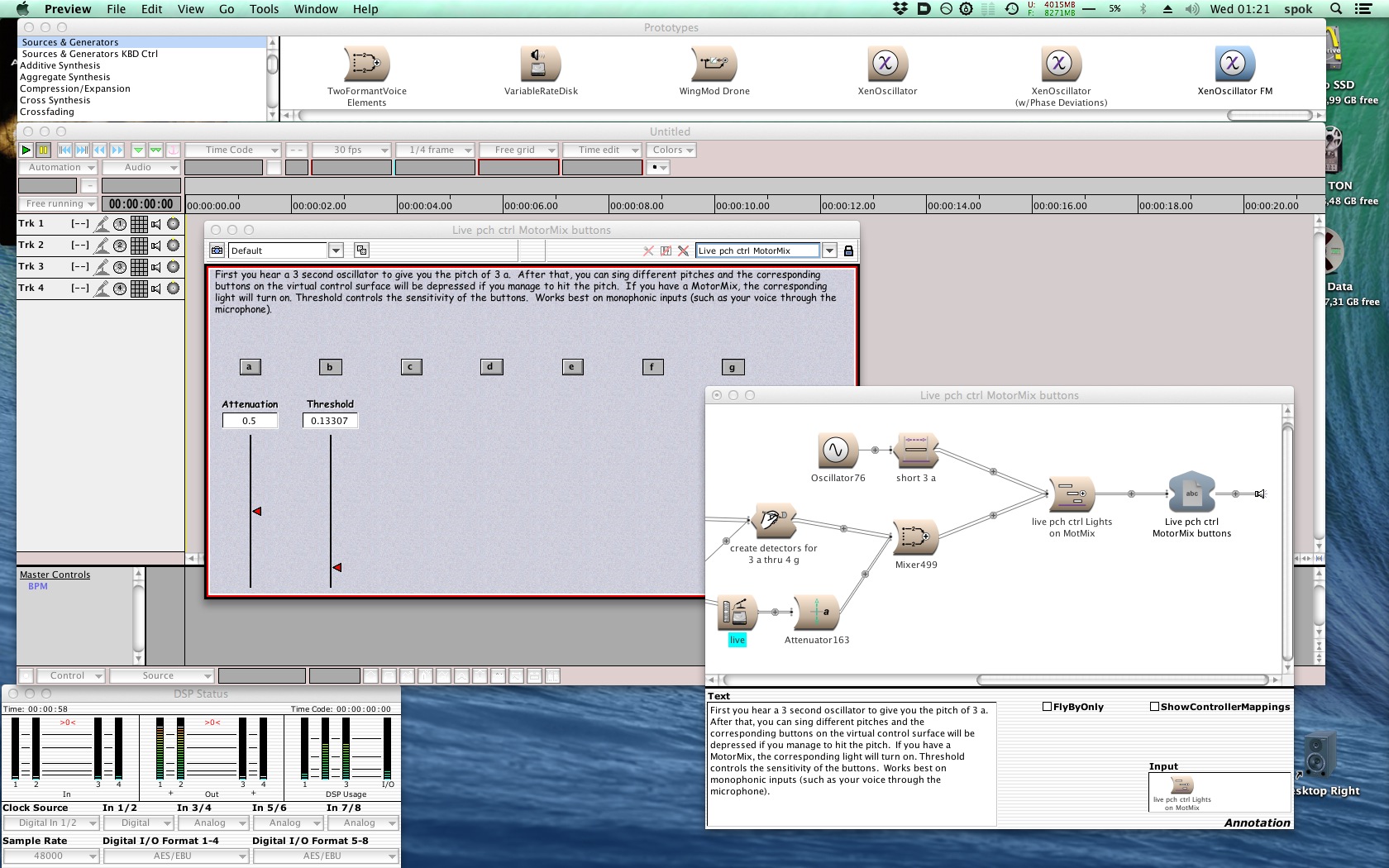The width and height of the screenshot is (1389, 868).
Task: Click the Threshold fader red handle
Action: [x=337, y=567]
